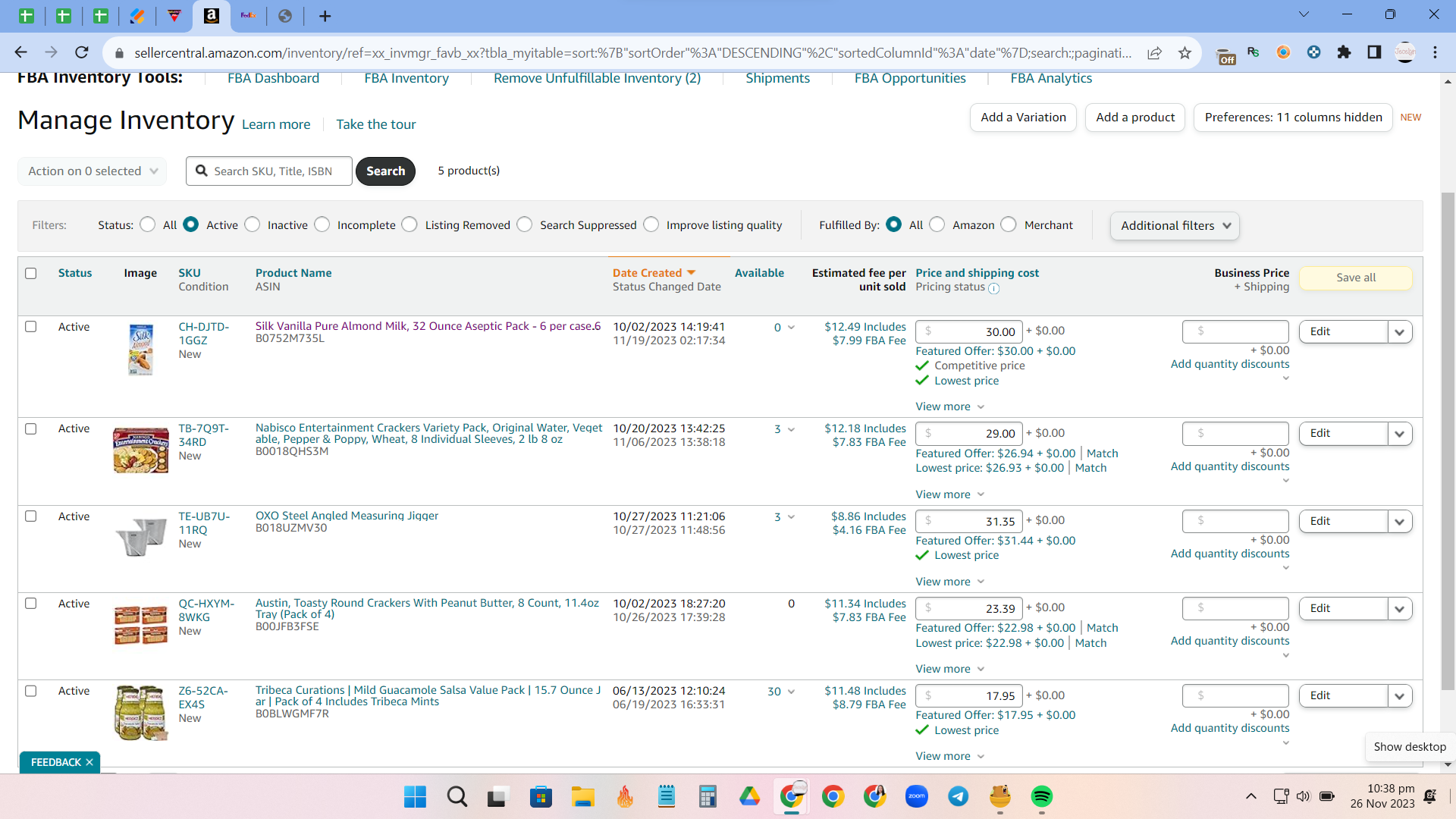Click the Search SKU, Title, ISBN field

point(269,171)
